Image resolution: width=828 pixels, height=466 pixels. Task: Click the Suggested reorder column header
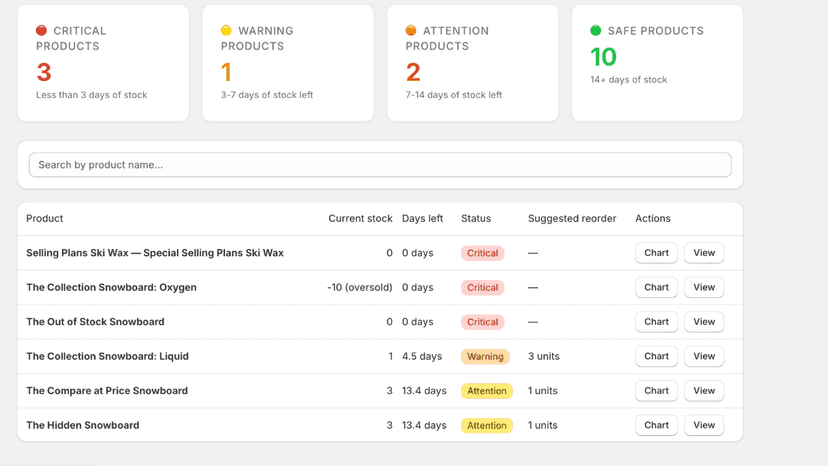coord(572,218)
